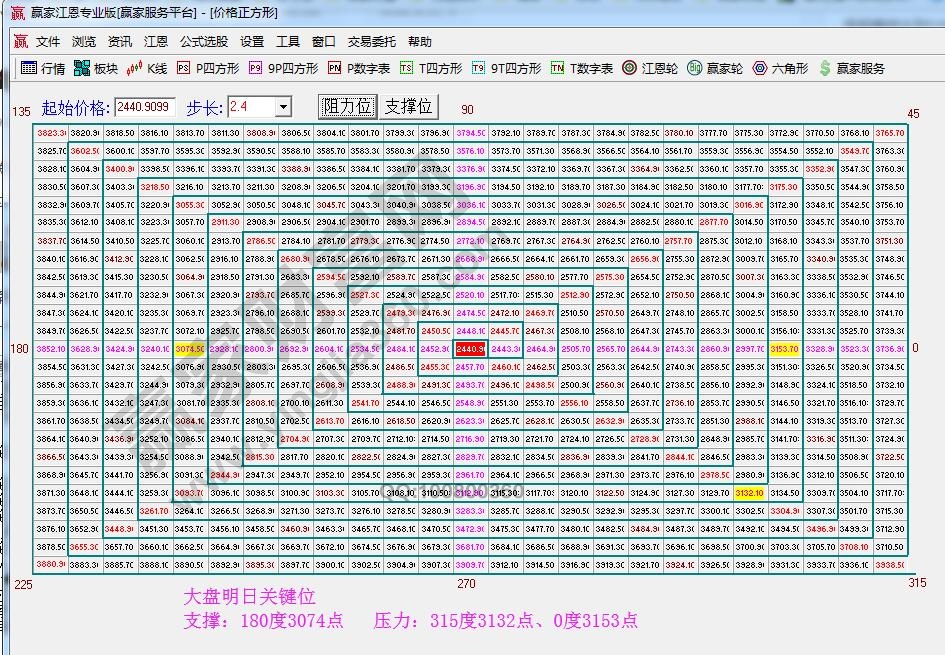
Task: Toggle the 阻力位 resistance level display
Action: 346,106
